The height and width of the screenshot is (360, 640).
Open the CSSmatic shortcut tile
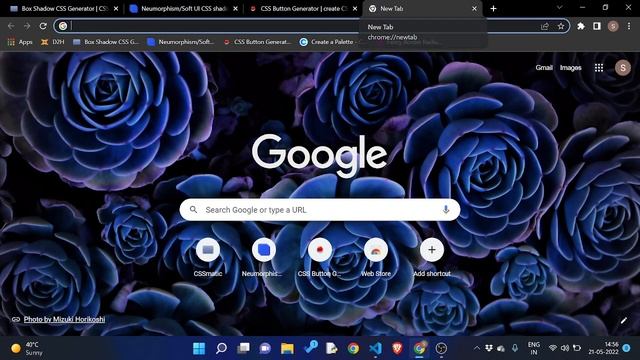208,257
